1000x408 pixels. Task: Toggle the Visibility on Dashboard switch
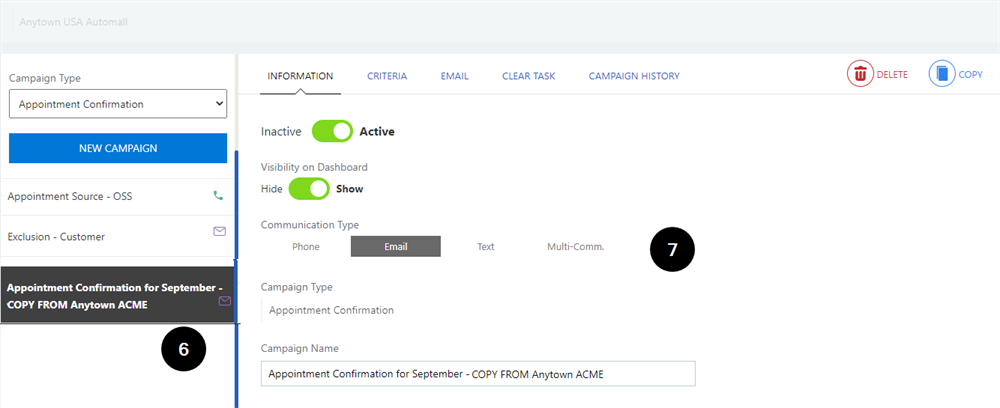point(309,189)
